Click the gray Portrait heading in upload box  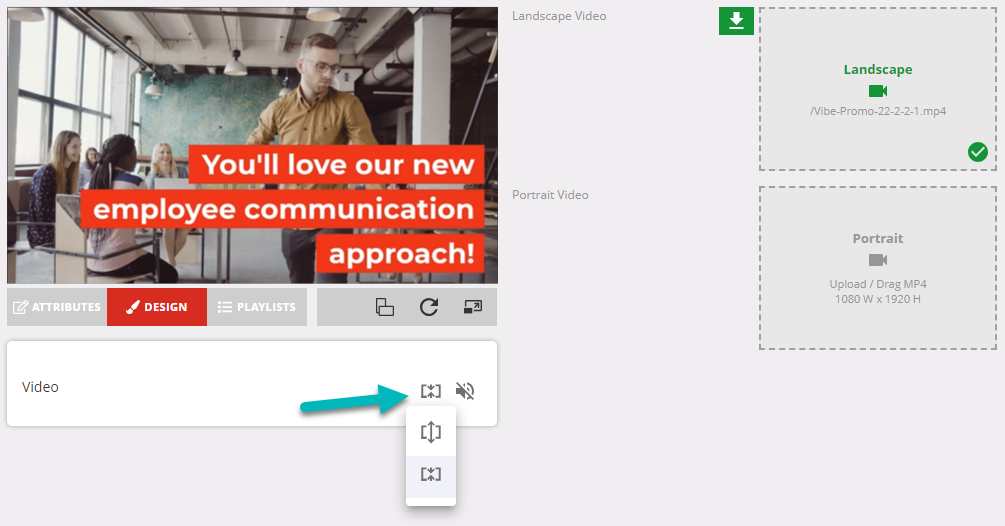tap(877, 239)
